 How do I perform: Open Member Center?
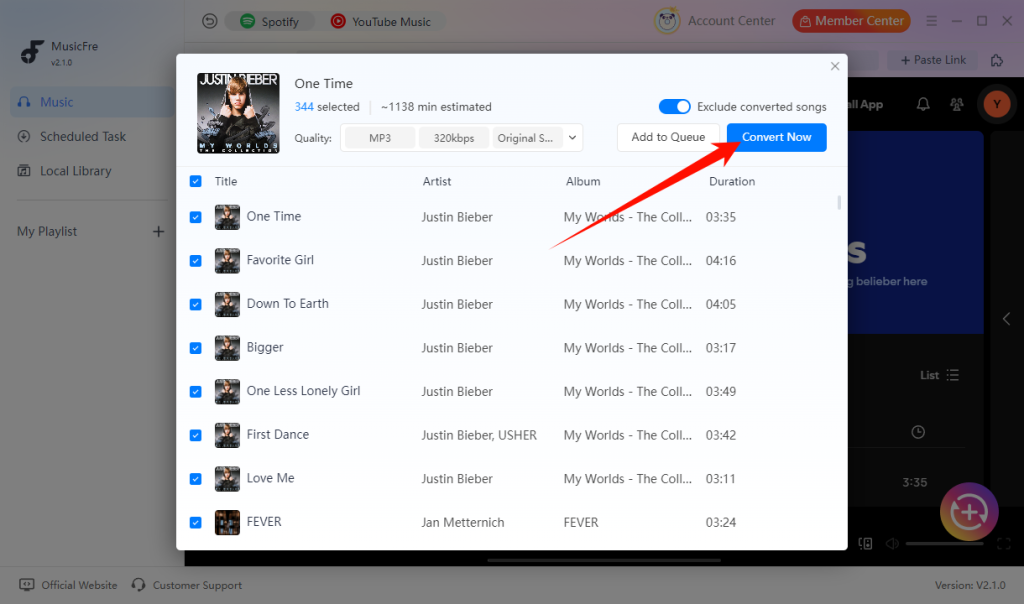tap(851, 21)
